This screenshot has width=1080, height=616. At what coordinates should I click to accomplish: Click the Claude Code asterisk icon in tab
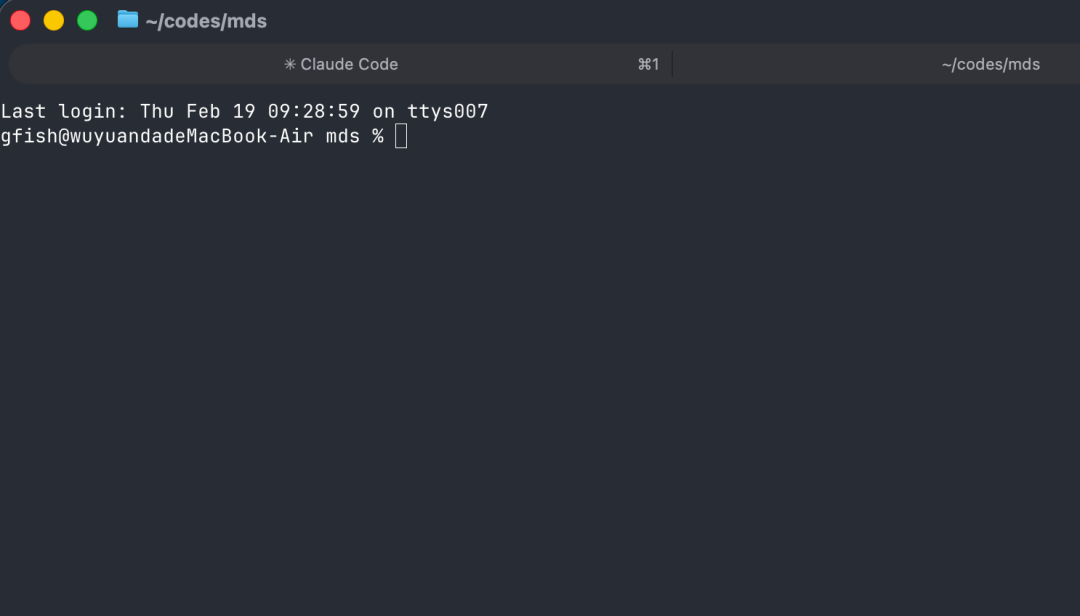[290, 64]
